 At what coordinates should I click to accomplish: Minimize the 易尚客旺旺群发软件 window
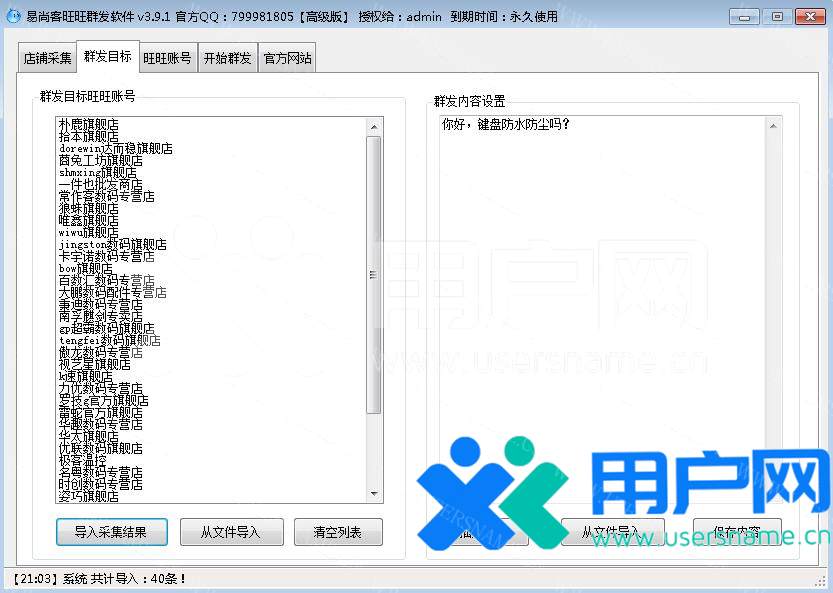coord(745,17)
